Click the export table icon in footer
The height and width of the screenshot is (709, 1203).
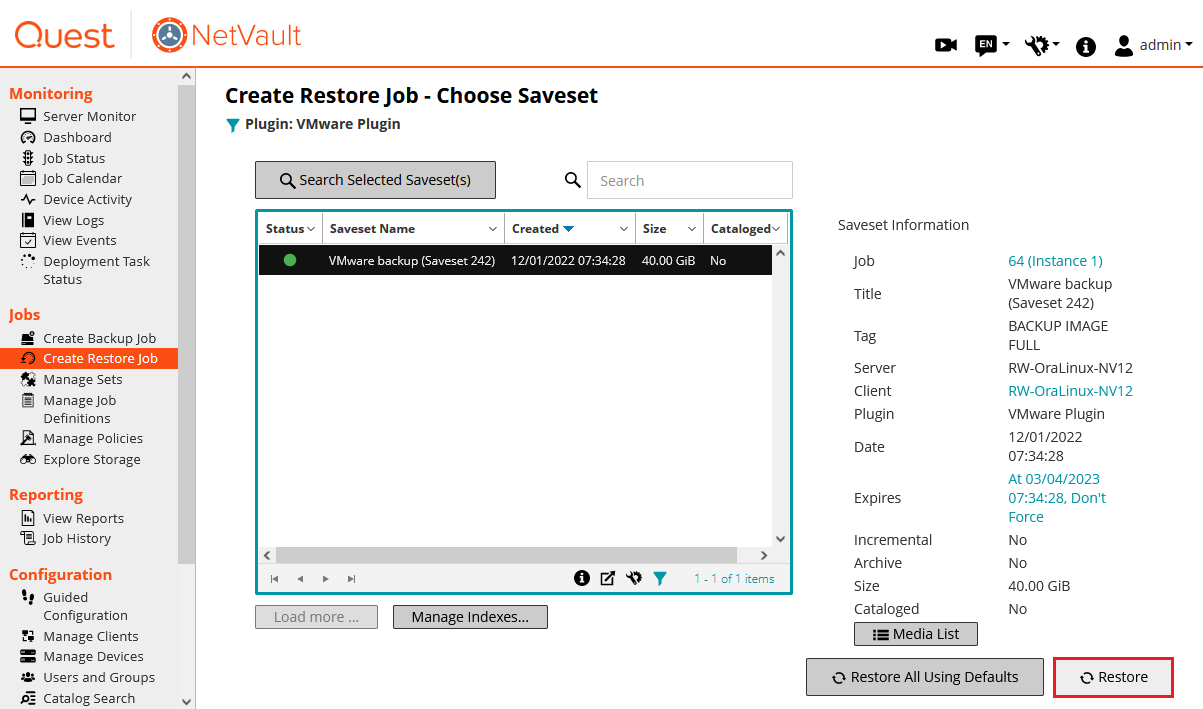[607, 578]
